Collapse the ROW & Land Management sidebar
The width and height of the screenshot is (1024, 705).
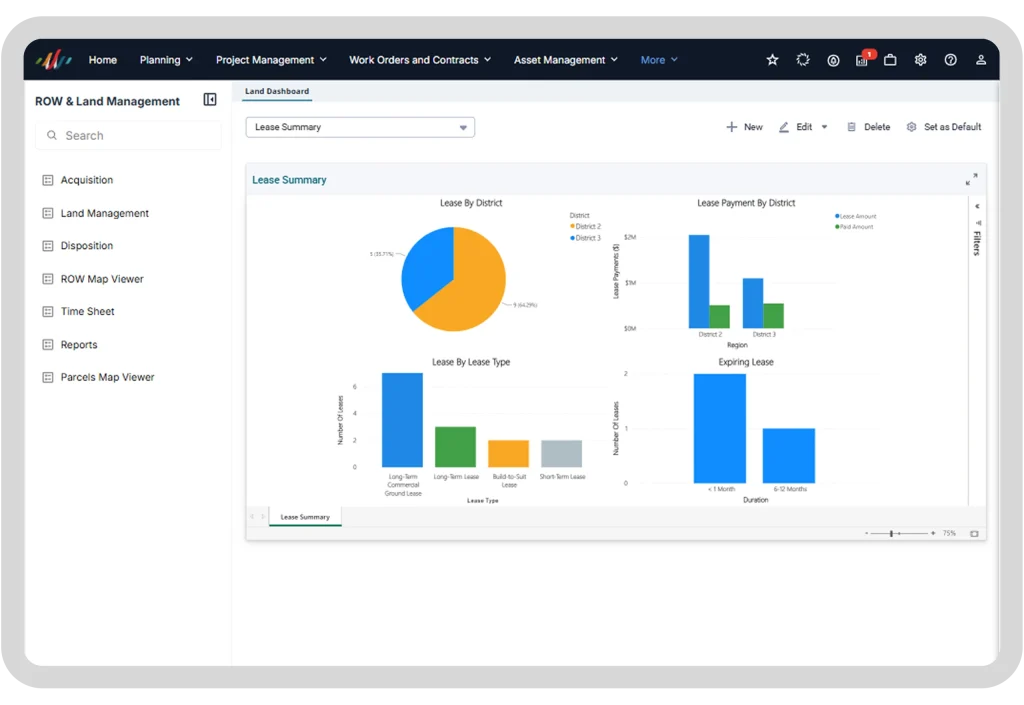pyautogui.click(x=210, y=99)
